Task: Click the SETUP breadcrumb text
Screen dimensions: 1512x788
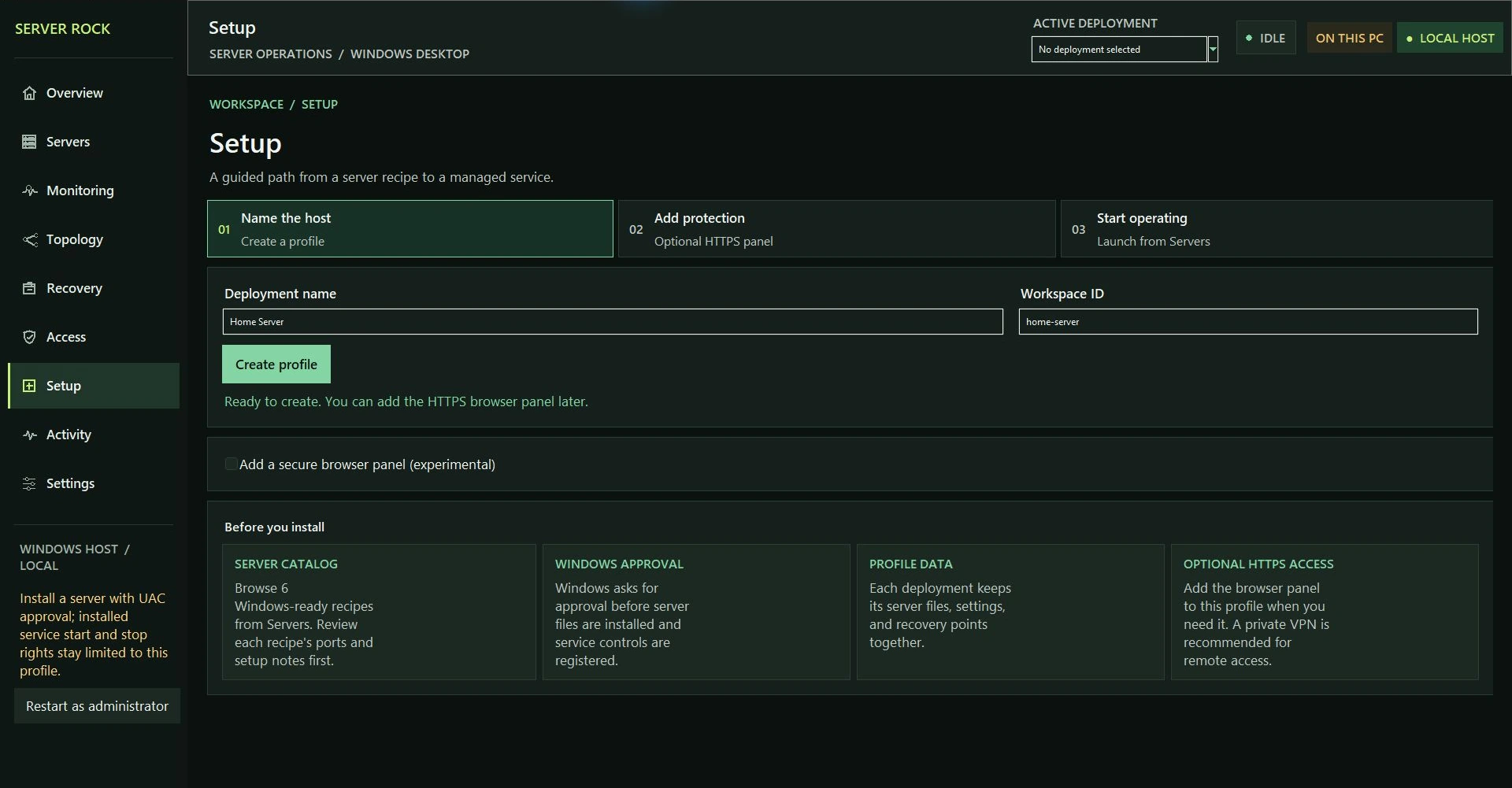Action: click(320, 104)
